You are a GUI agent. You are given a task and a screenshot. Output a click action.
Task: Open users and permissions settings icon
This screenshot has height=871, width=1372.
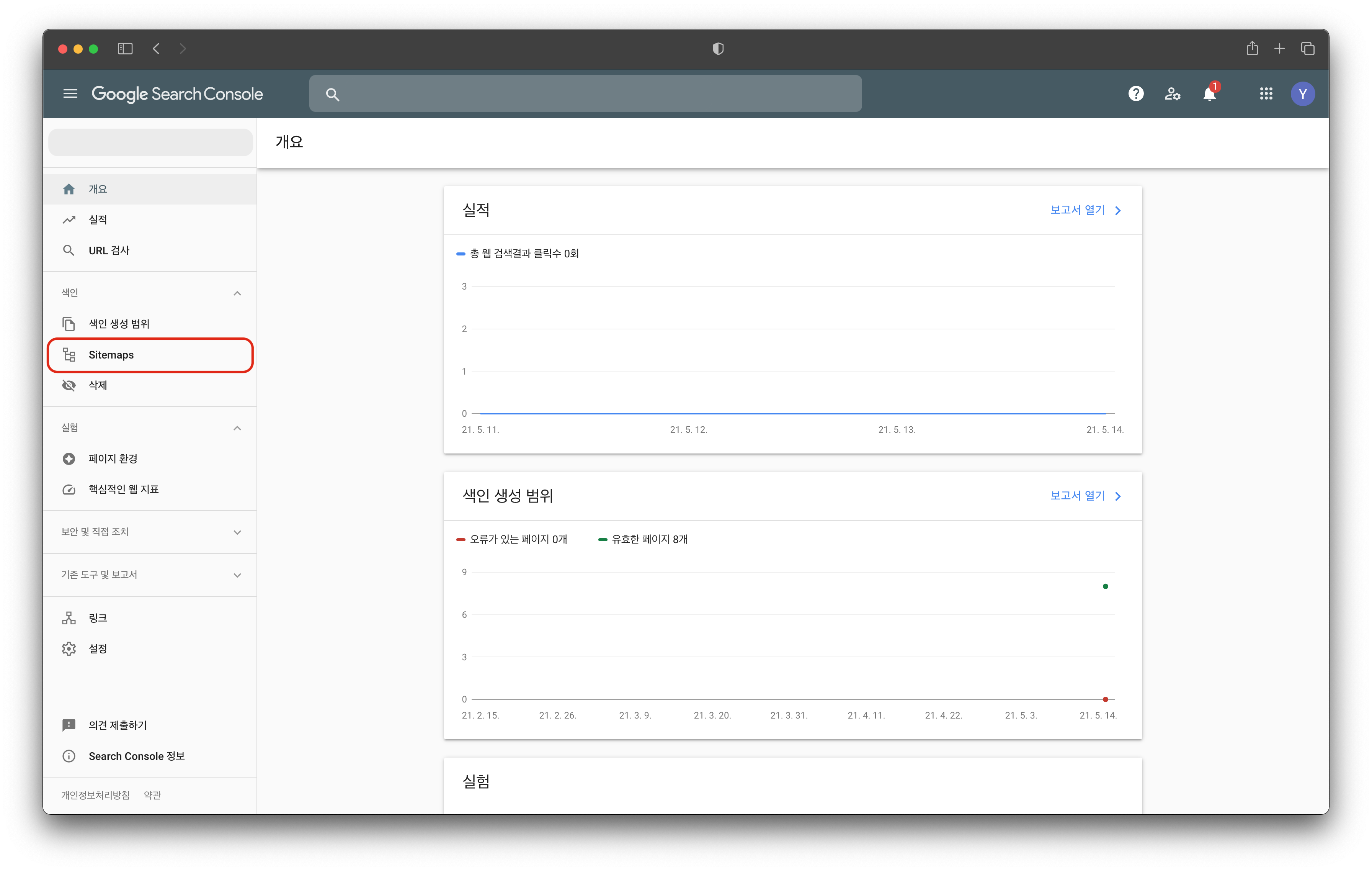click(x=1173, y=93)
